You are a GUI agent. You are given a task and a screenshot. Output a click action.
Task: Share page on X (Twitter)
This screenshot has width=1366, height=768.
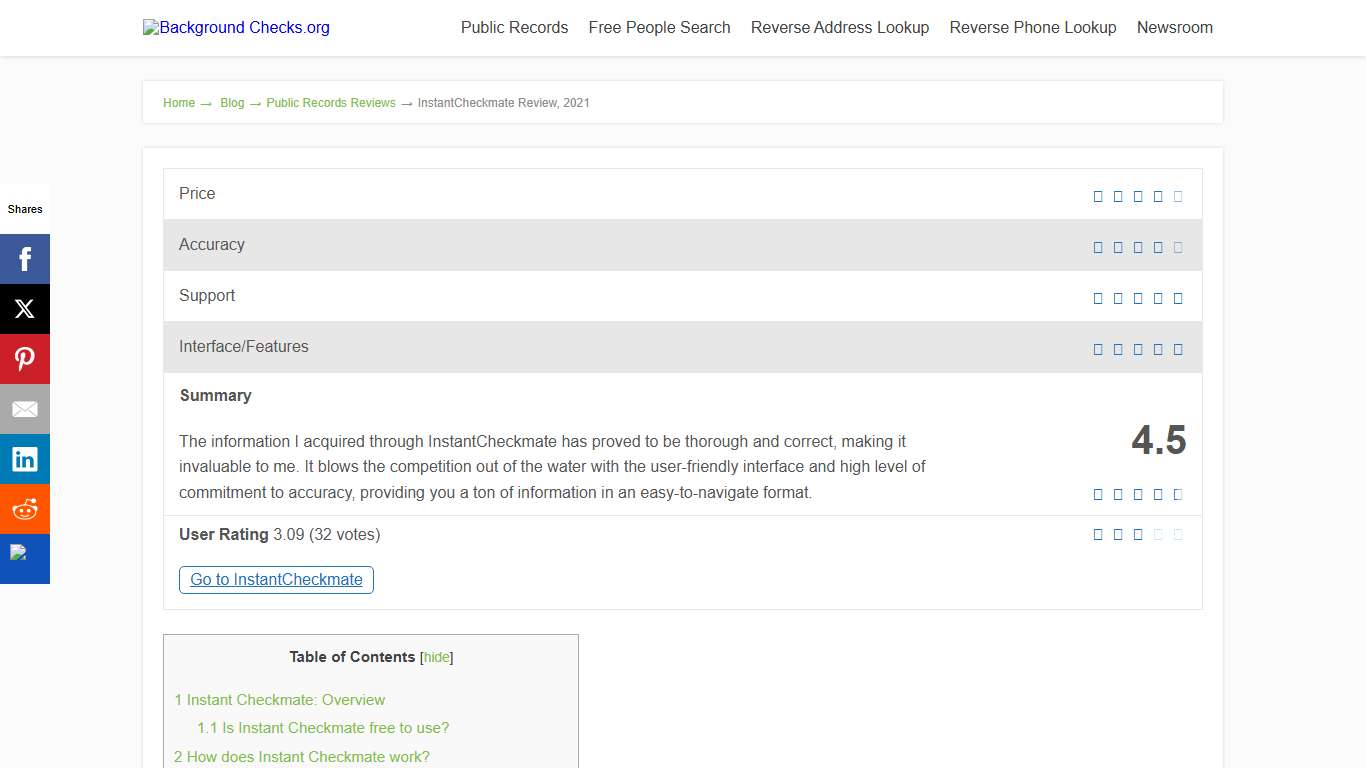pyautogui.click(x=25, y=309)
